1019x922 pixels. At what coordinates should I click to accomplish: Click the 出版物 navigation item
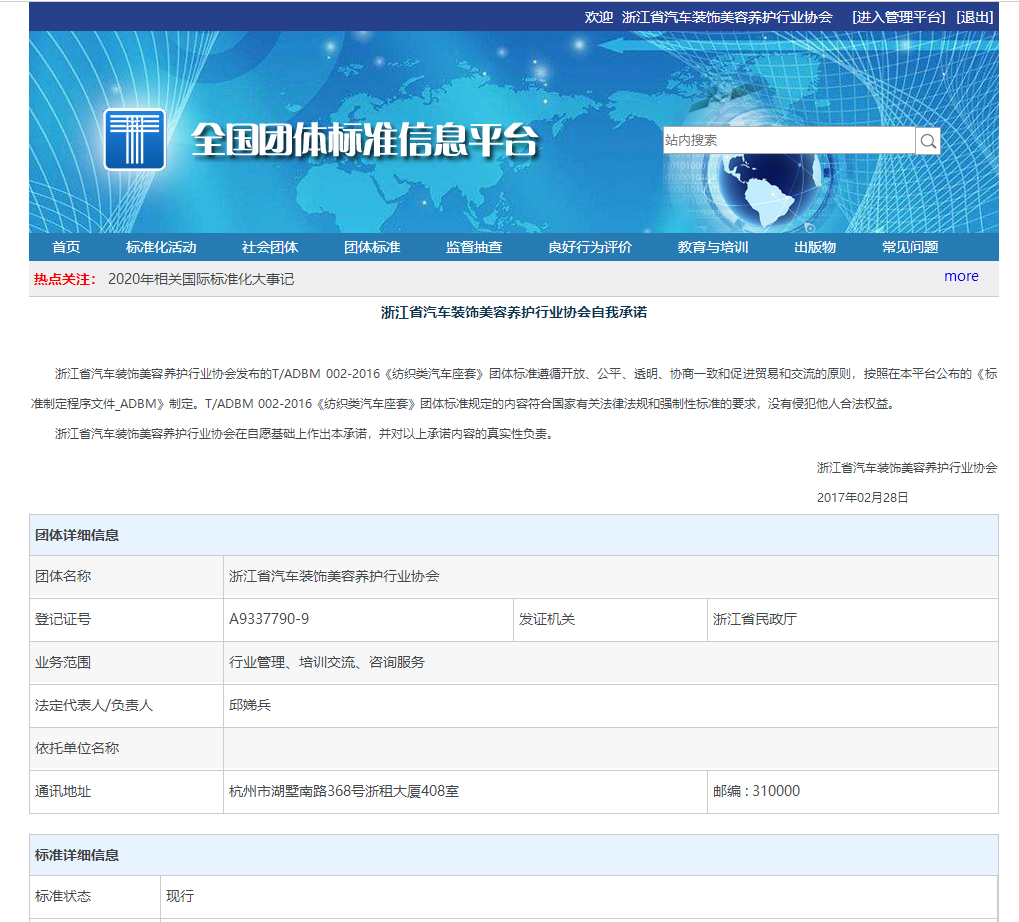pyautogui.click(x=814, y=246)
